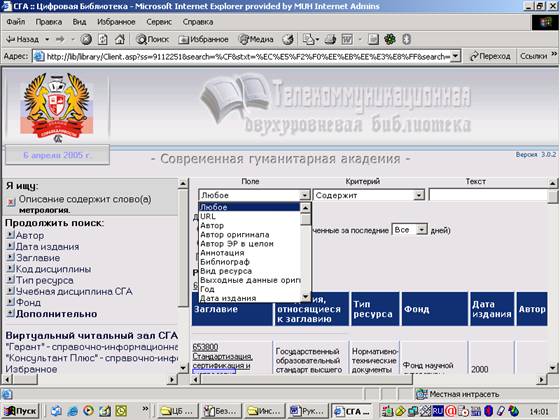Open the Поиск search toolbar button
This screenshot has height=420, width=560.
[152, 39]
